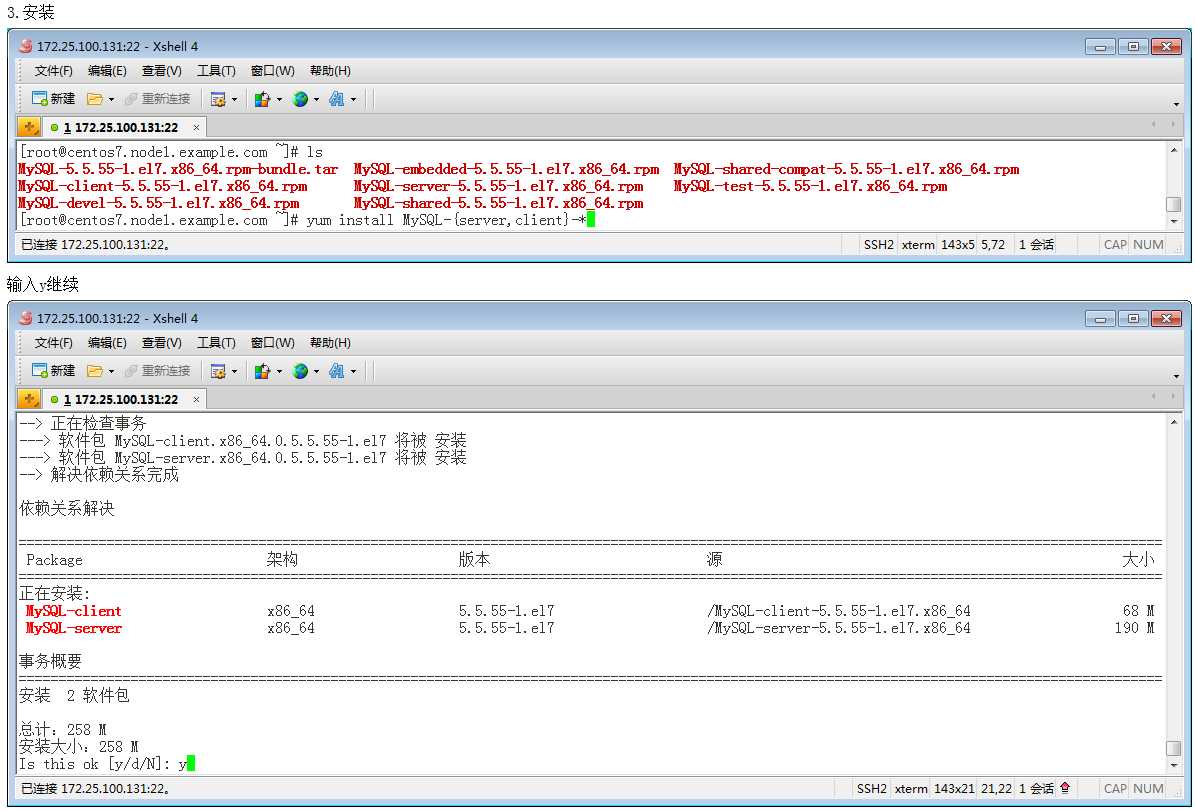Open 帮助(H) menu in the bottom window

point(330,343)
